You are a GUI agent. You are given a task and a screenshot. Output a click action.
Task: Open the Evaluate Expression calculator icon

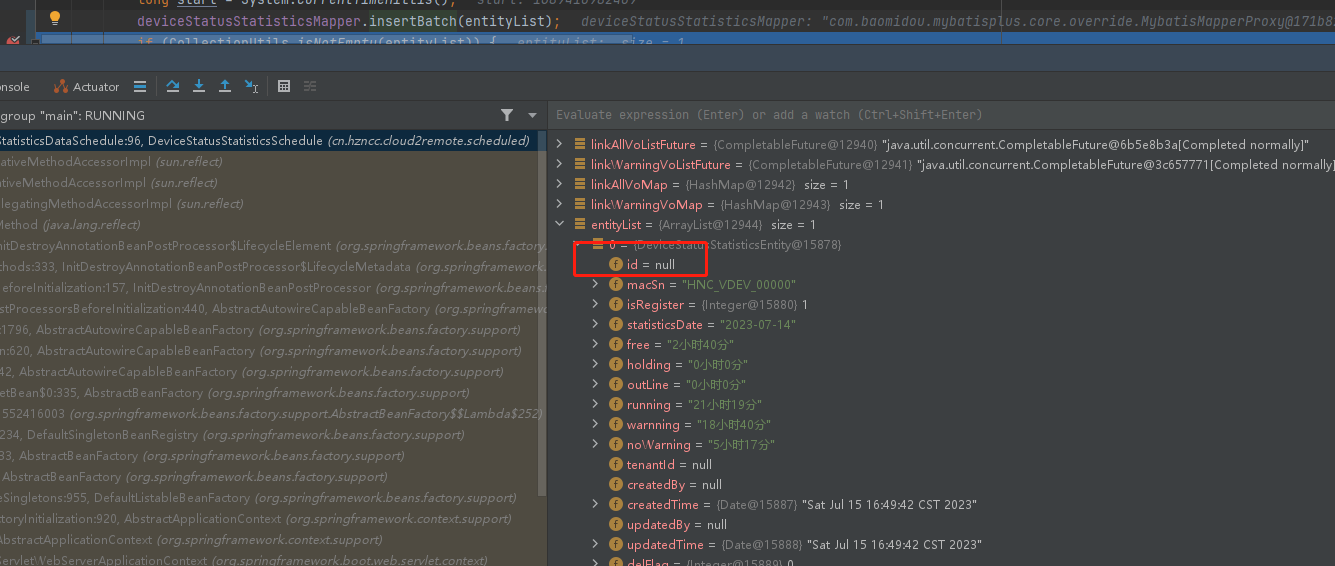pyautogui.click(x=284, y=87)
